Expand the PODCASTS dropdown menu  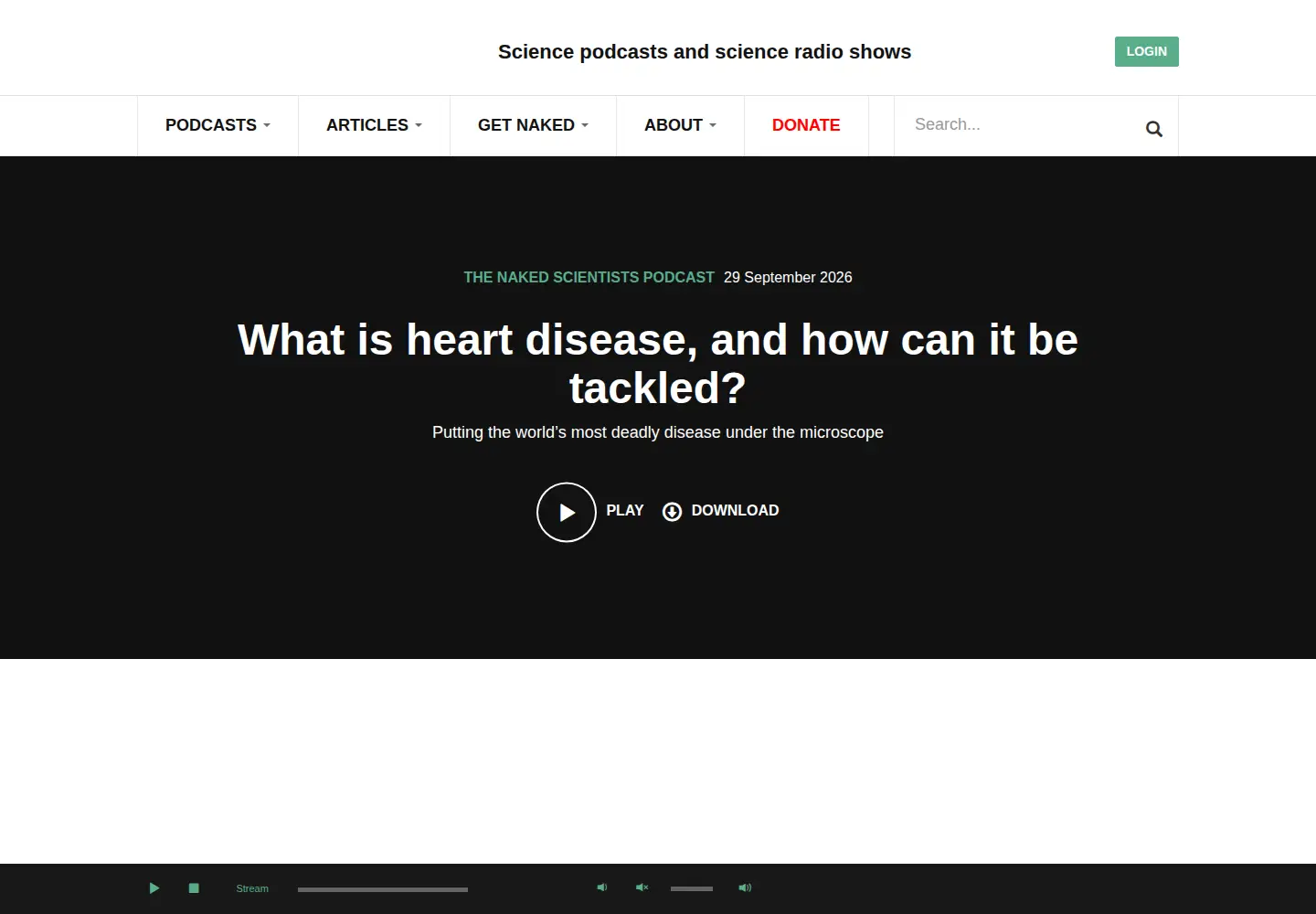point(218,125)
